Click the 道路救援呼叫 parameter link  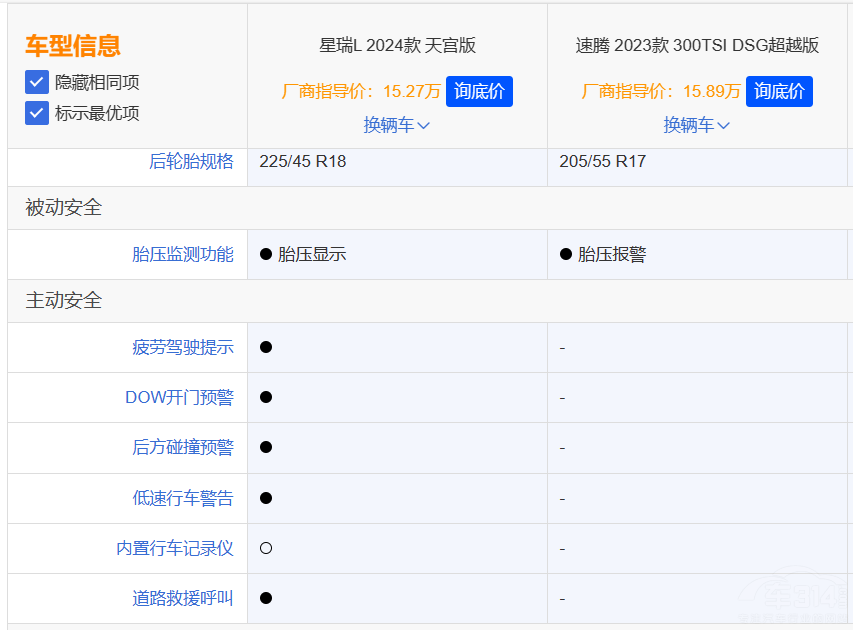[x=182, y=598]
